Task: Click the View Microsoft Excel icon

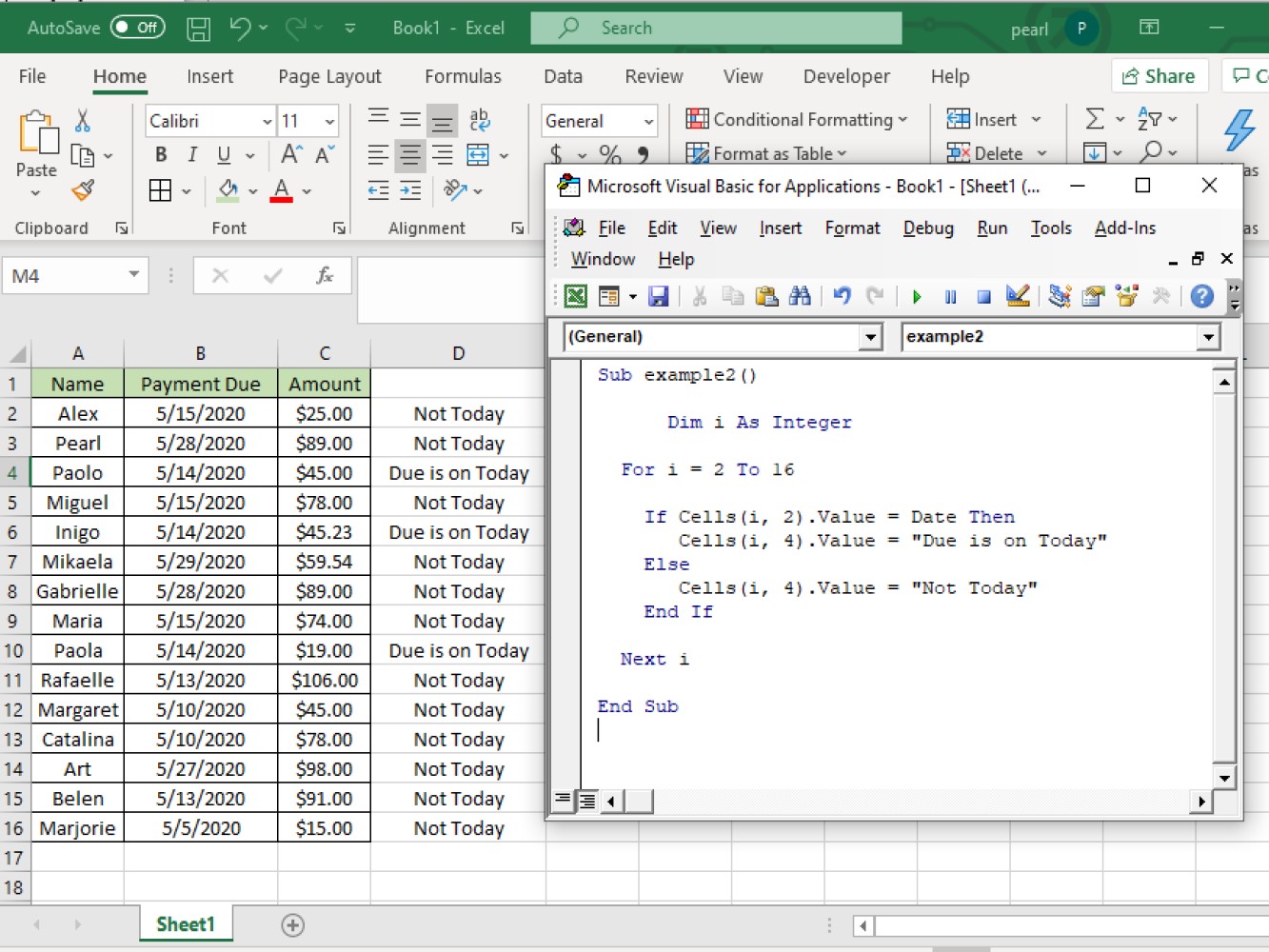Action: (x=576, y=296)
